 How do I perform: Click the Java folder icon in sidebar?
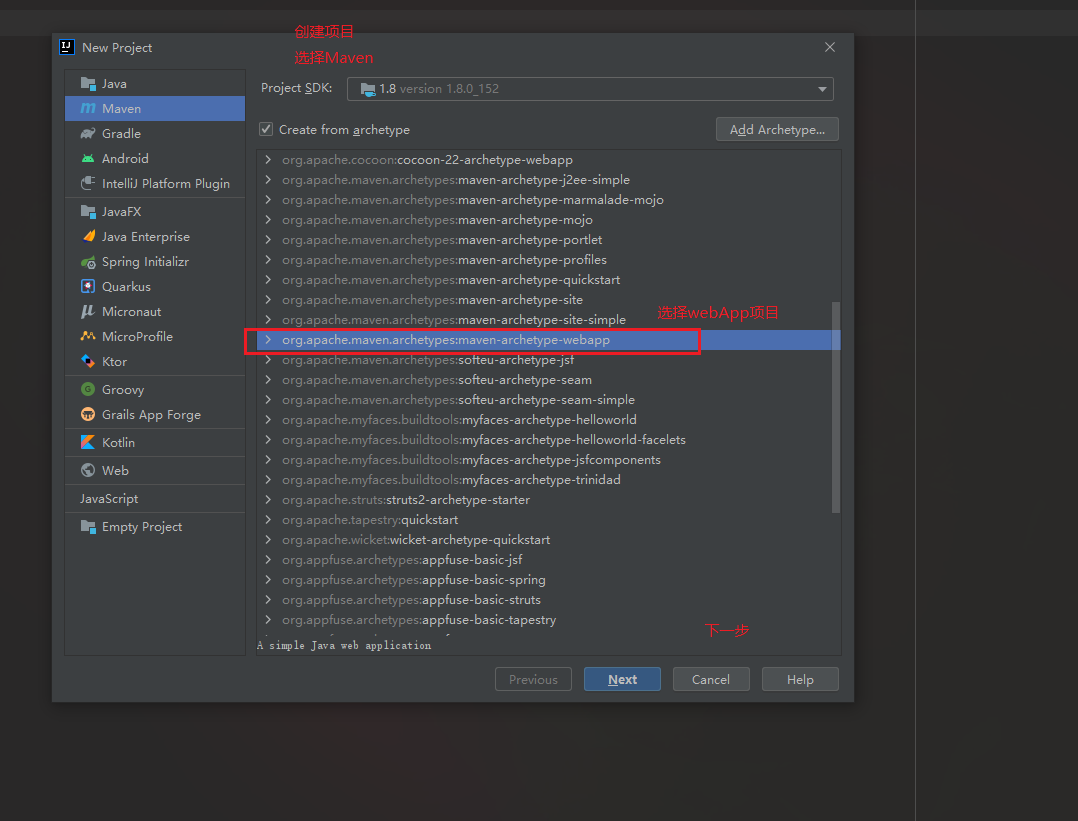88,83
